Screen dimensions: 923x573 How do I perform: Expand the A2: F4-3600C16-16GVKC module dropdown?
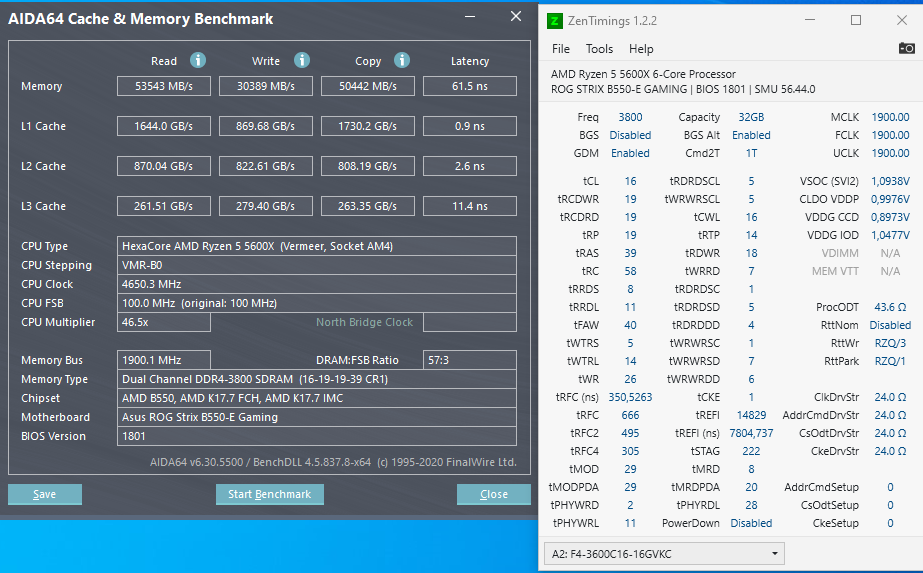pyautogui.click(x=664, y=554)
